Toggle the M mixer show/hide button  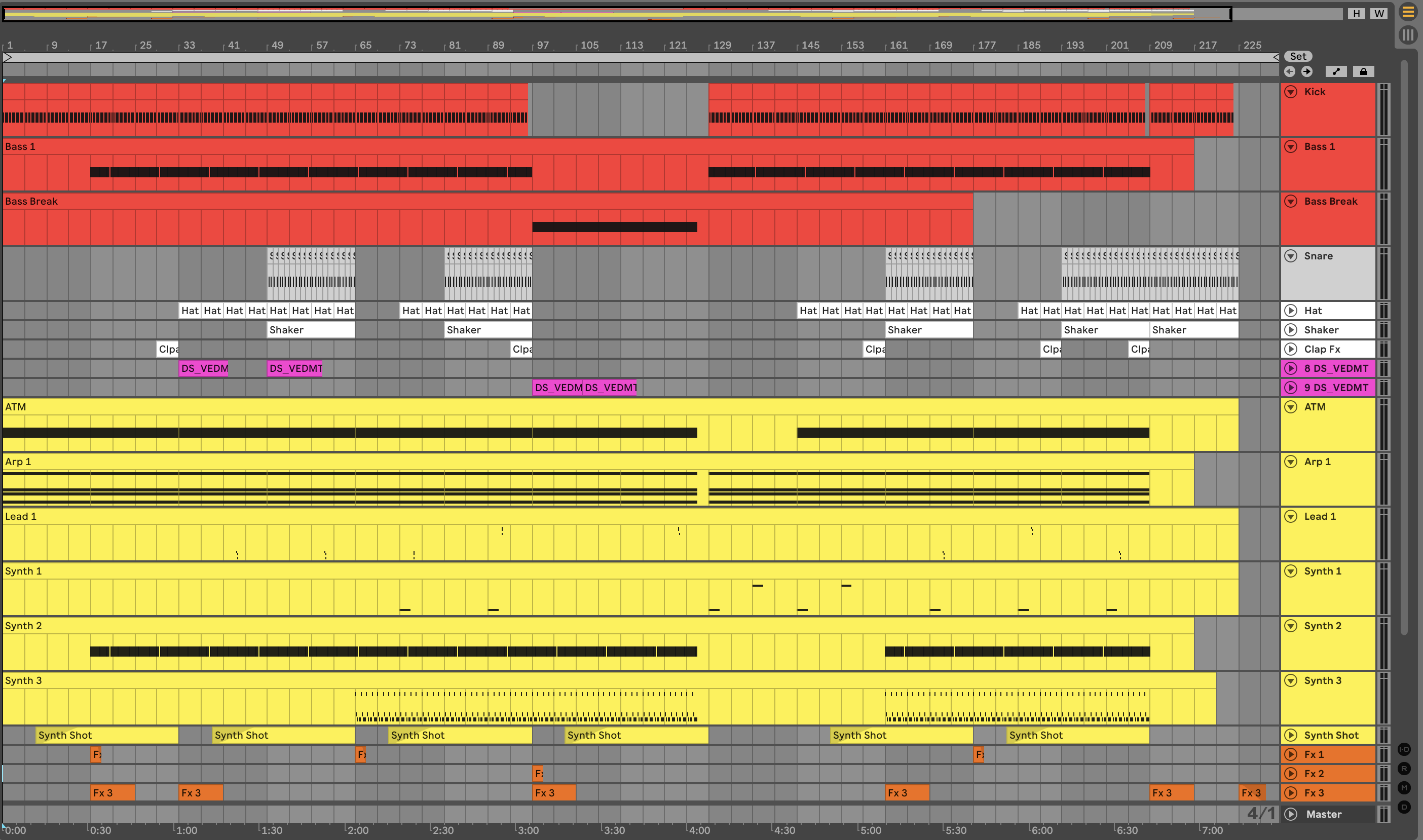pos(1404,788)
